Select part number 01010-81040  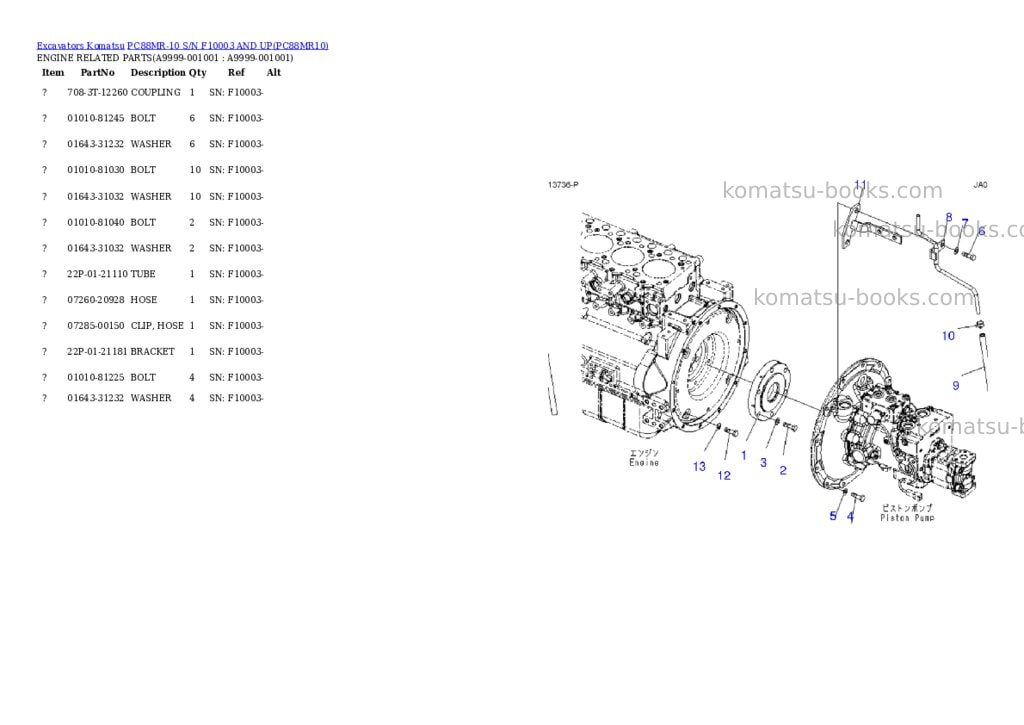(95, 222)
